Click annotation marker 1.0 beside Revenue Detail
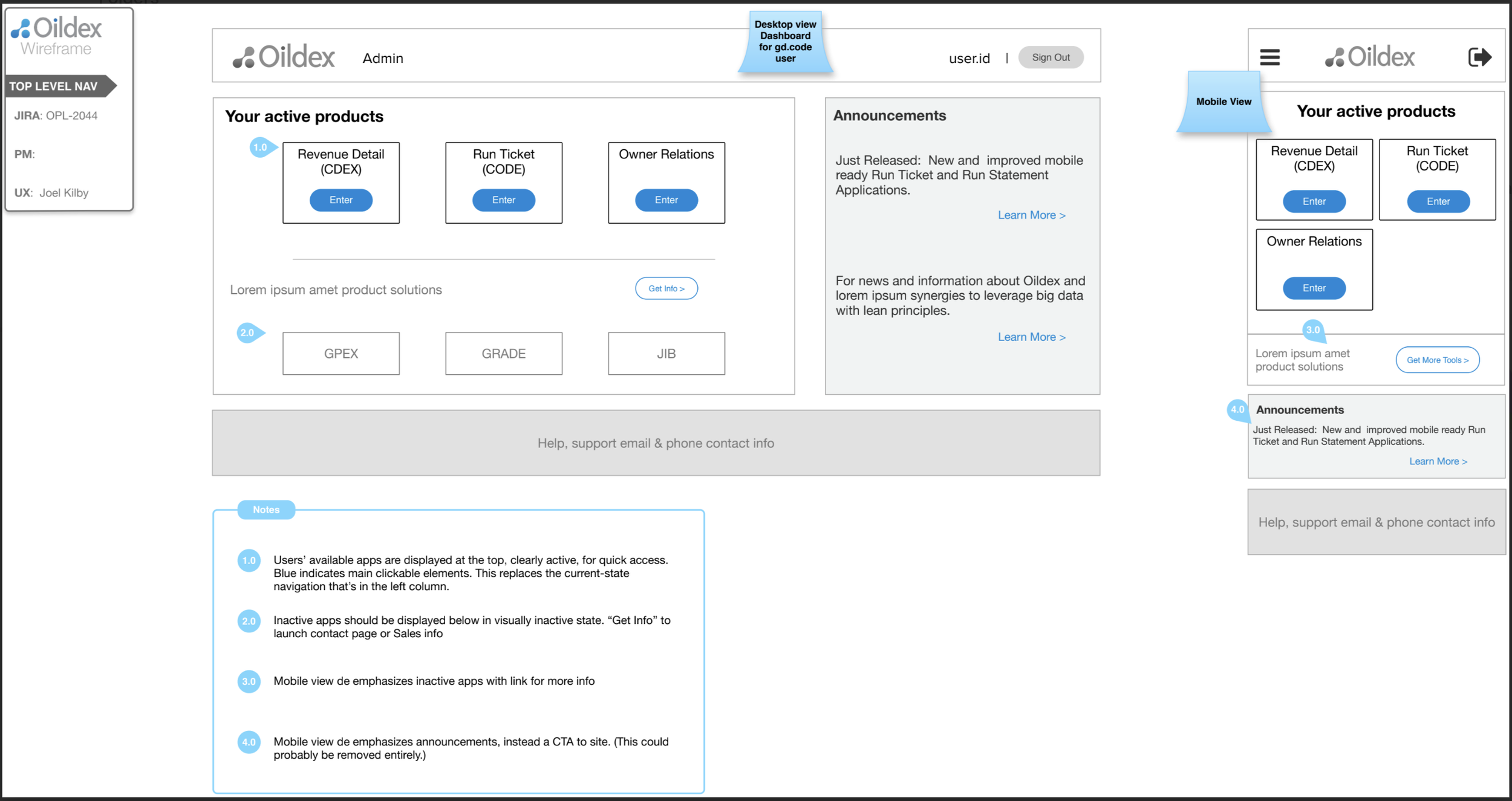The image size is (1512, 801). pyautogui.click(x=261, y=148)
